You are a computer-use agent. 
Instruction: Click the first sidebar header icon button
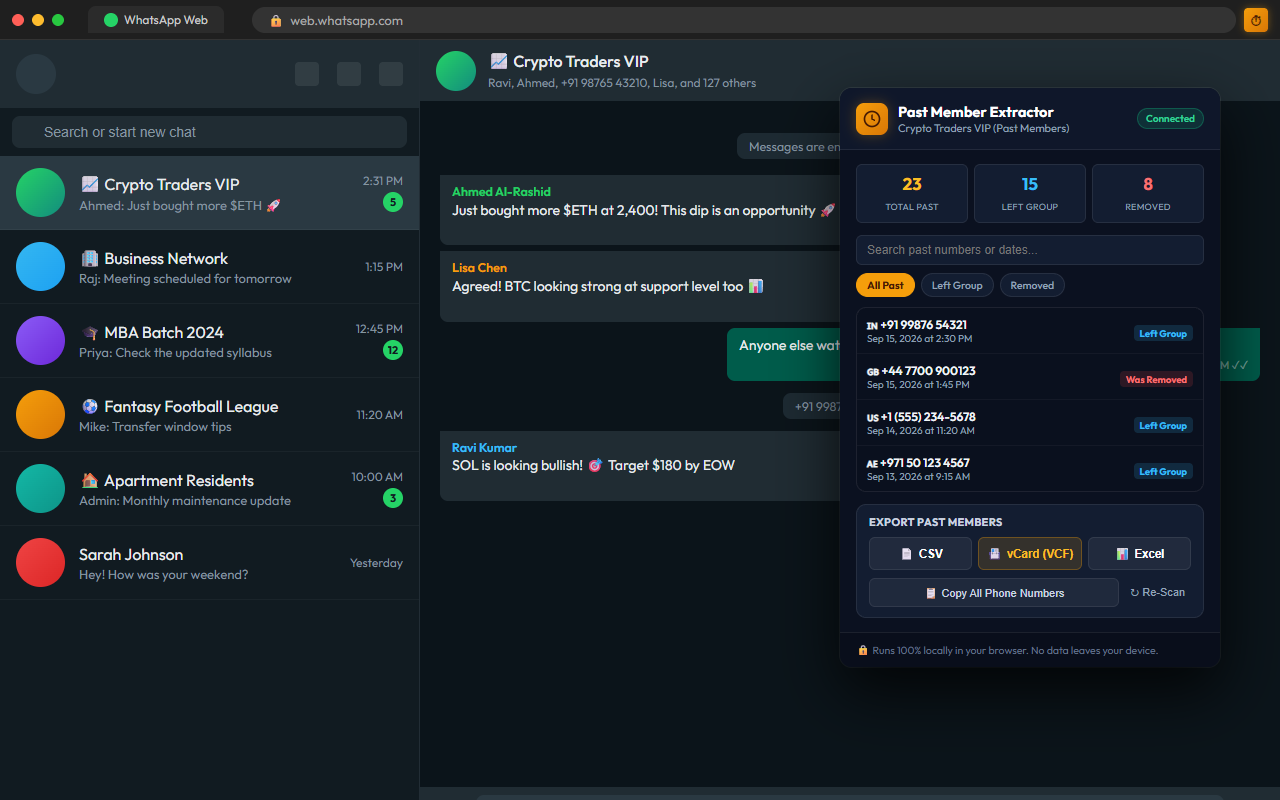click(307, 74)
